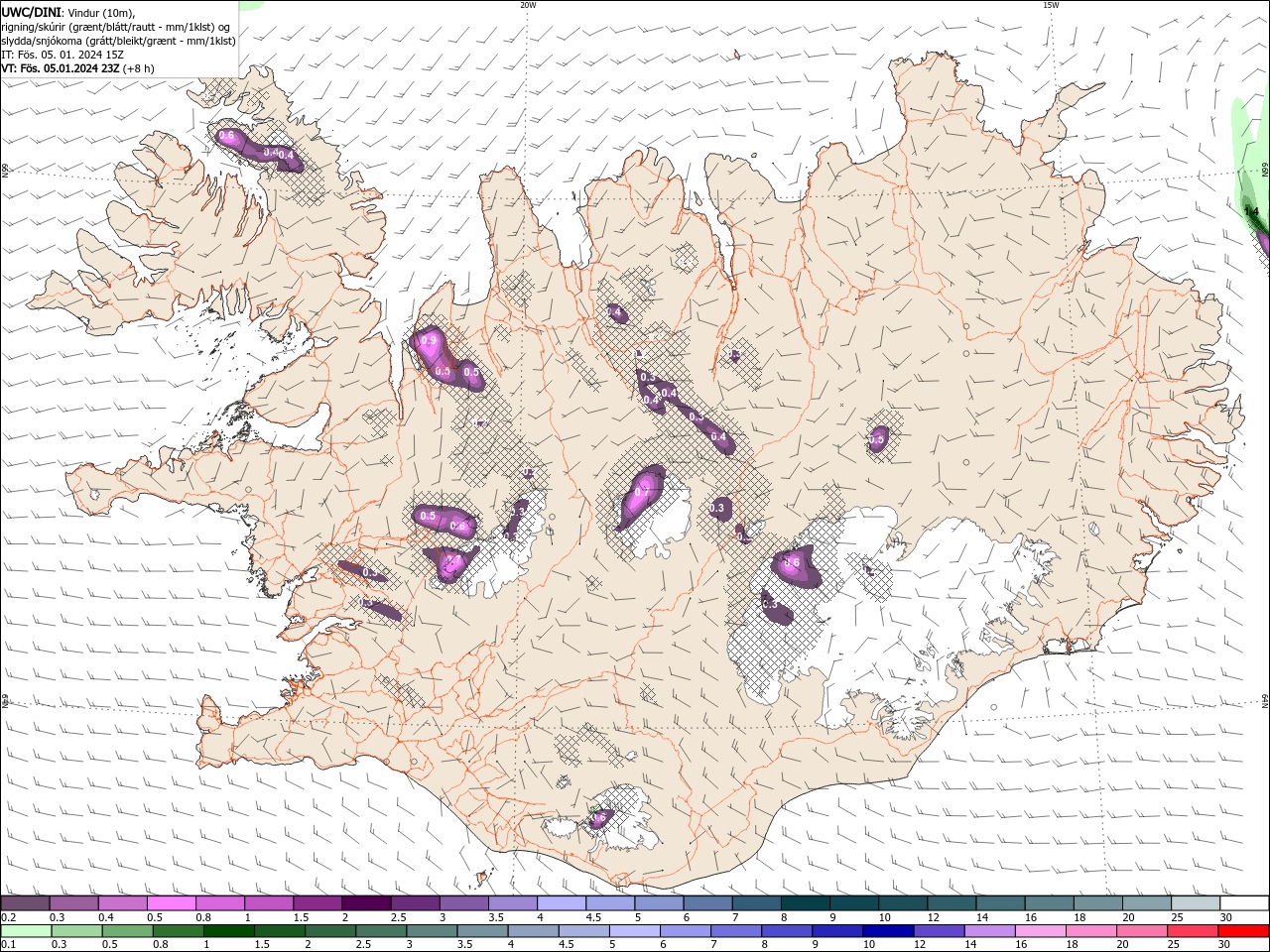The width and height of the screenshot is (1270, 952).
Task: Click the 0.1 label under the rain scale
Action: click(8, 945)
